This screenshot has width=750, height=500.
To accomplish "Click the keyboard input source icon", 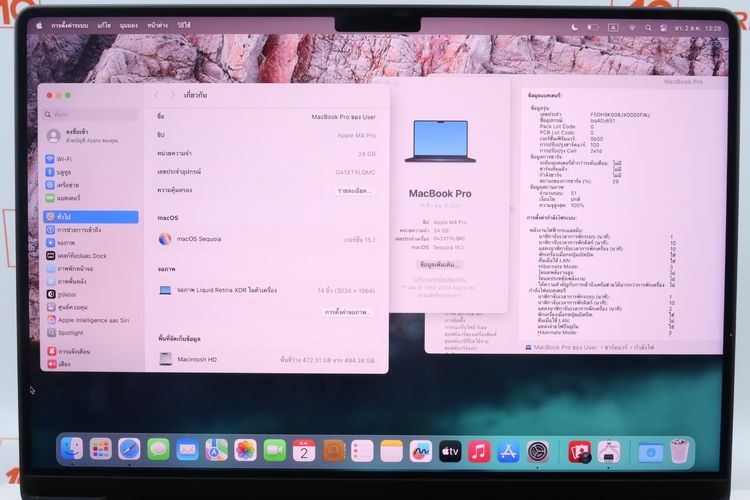I will (613, 28).
